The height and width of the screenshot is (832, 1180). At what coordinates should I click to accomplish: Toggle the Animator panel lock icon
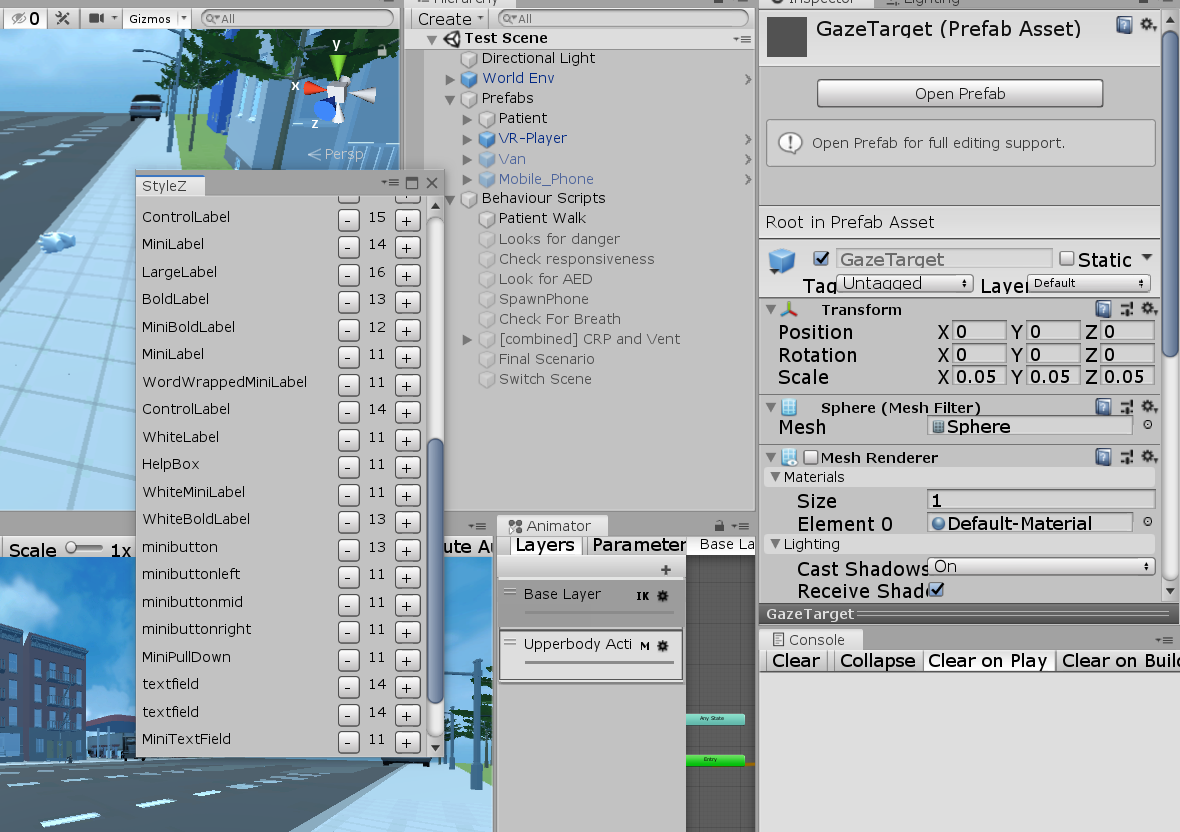[x=719, y=526]
